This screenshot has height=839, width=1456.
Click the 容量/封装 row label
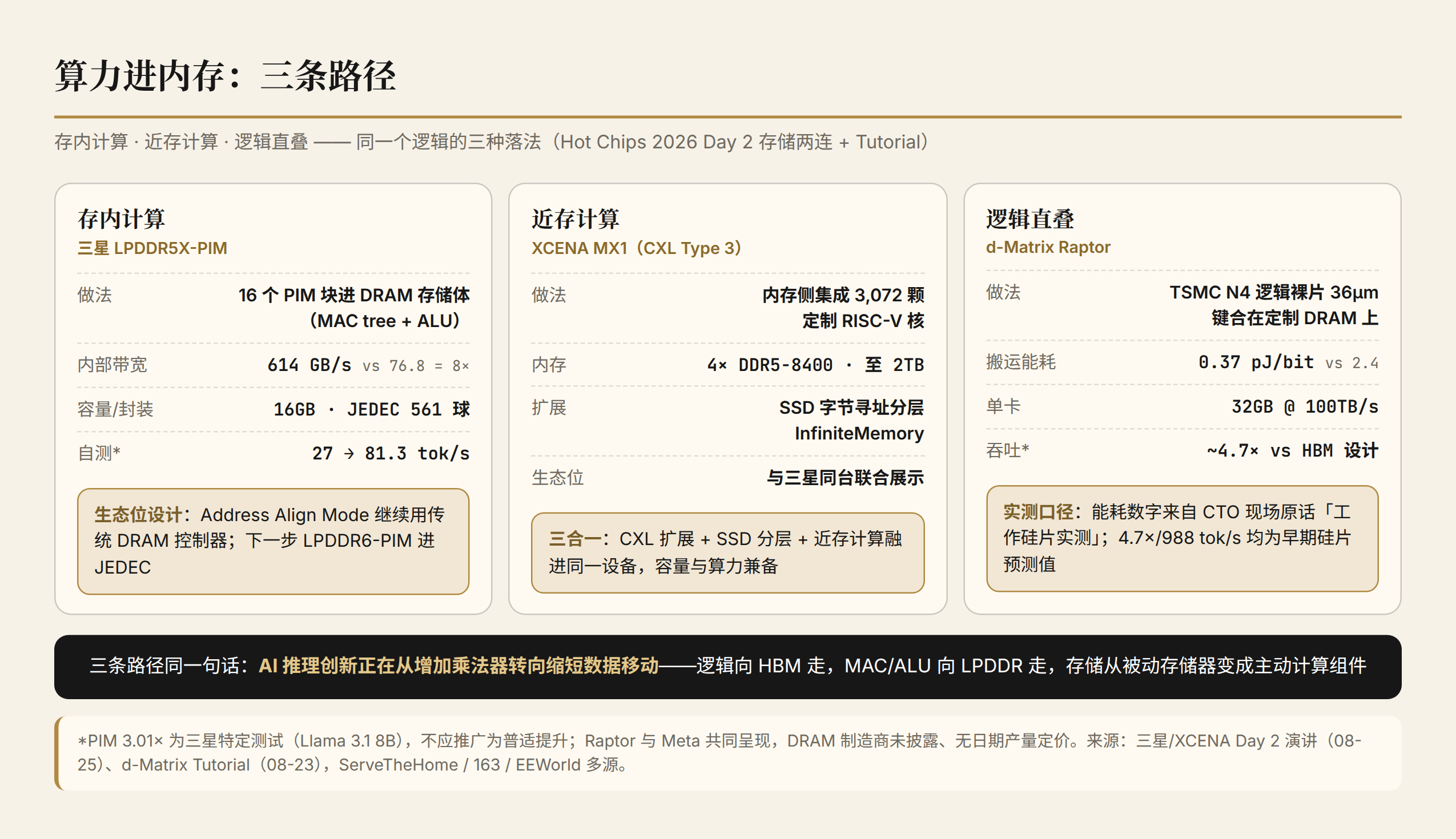[x=115, y=409]
